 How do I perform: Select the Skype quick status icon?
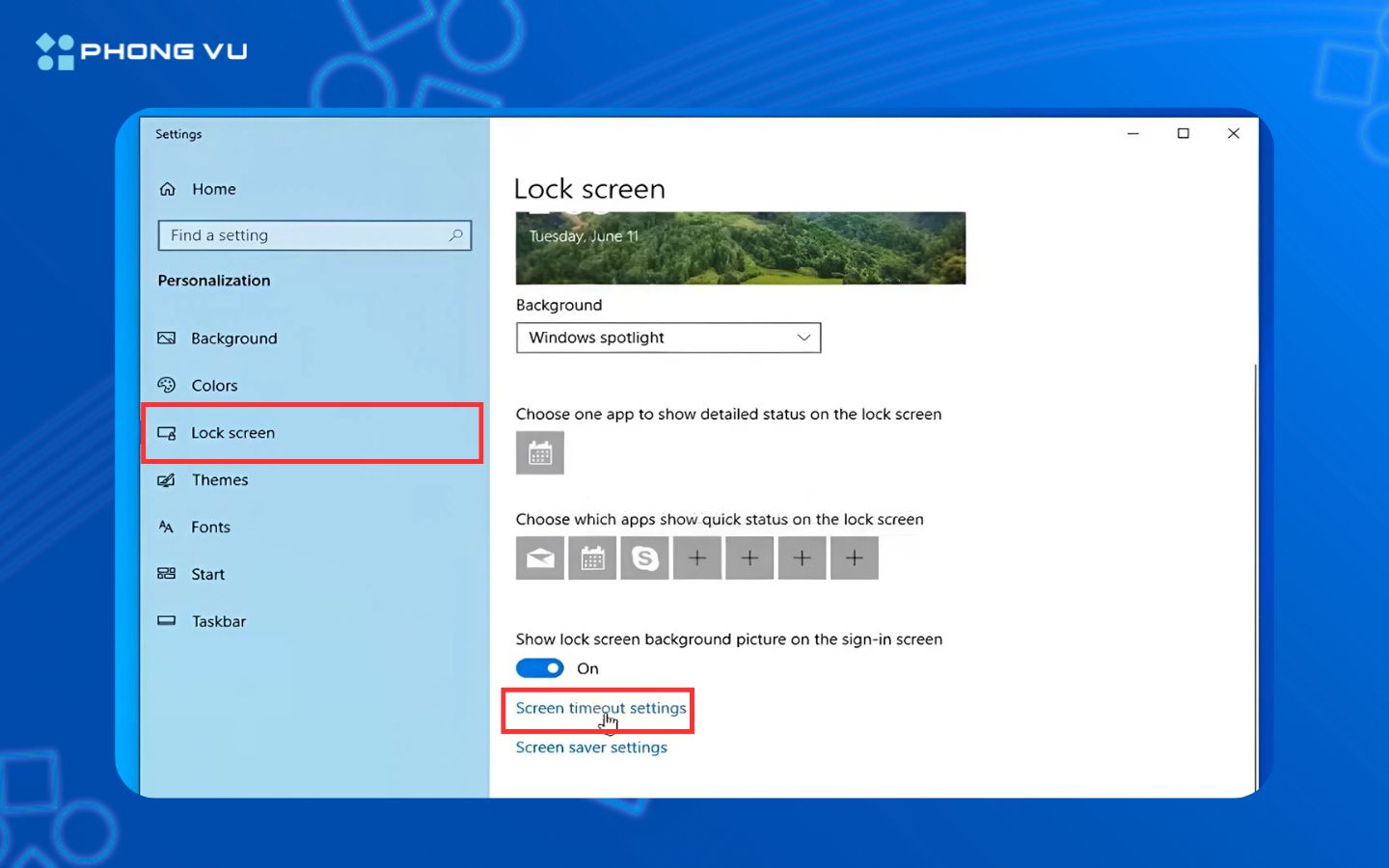pos(644,557)
